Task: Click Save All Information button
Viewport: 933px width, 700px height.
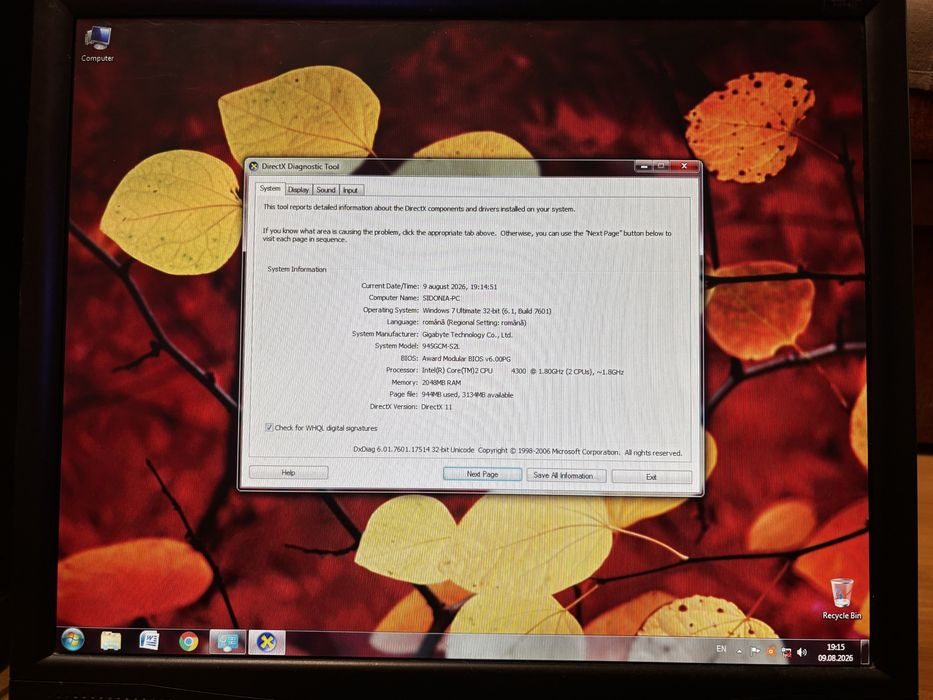Action: tap(566, 476)
